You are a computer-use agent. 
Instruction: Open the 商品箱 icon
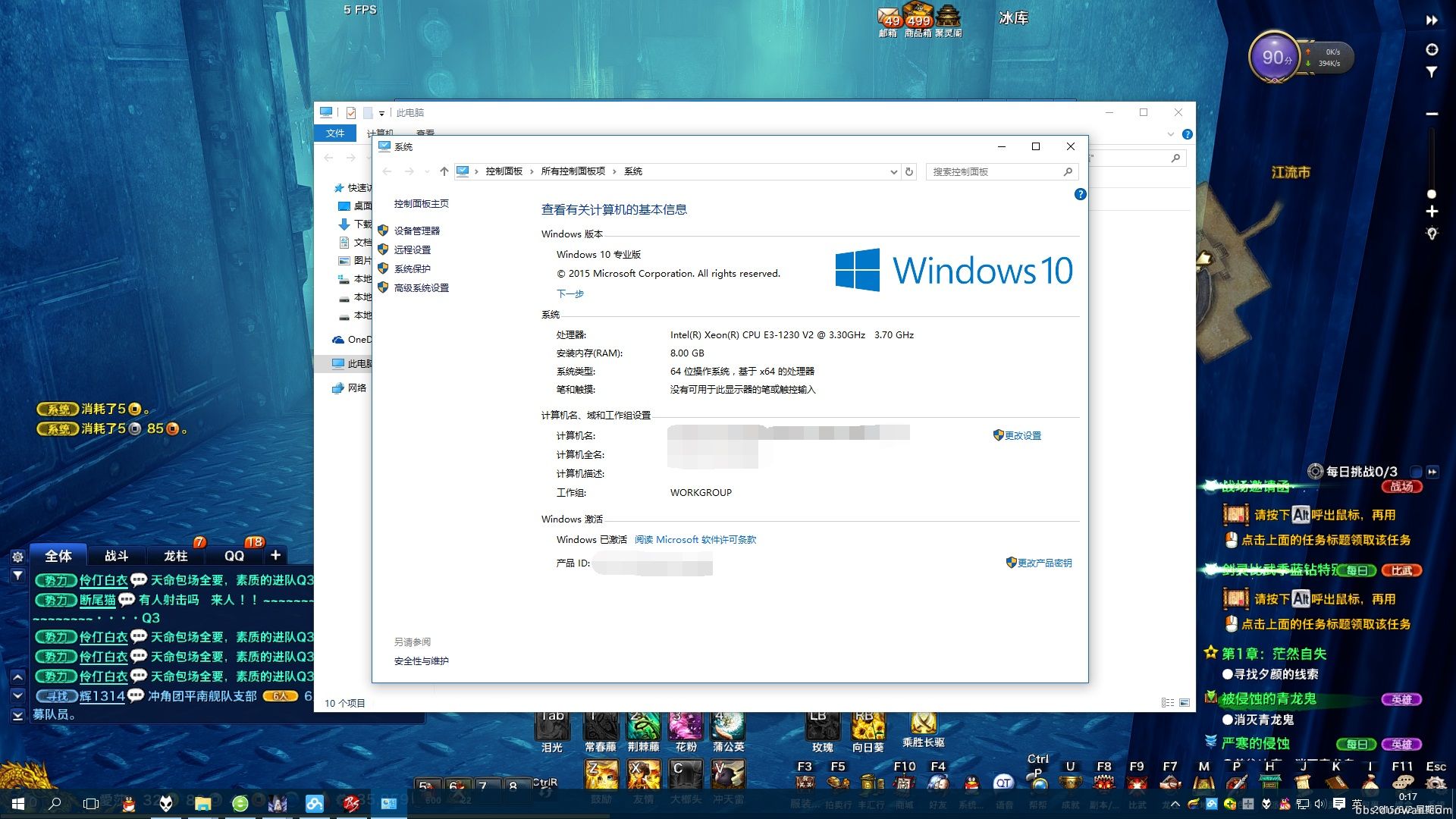click(918, 21)
